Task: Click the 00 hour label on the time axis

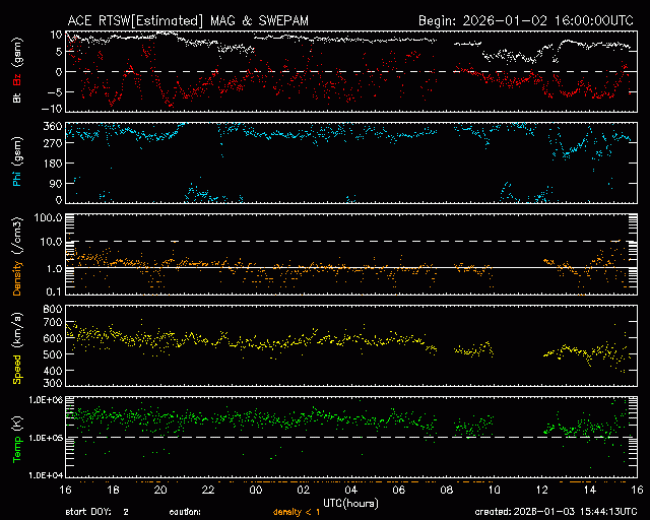Action: click(256, 490)
